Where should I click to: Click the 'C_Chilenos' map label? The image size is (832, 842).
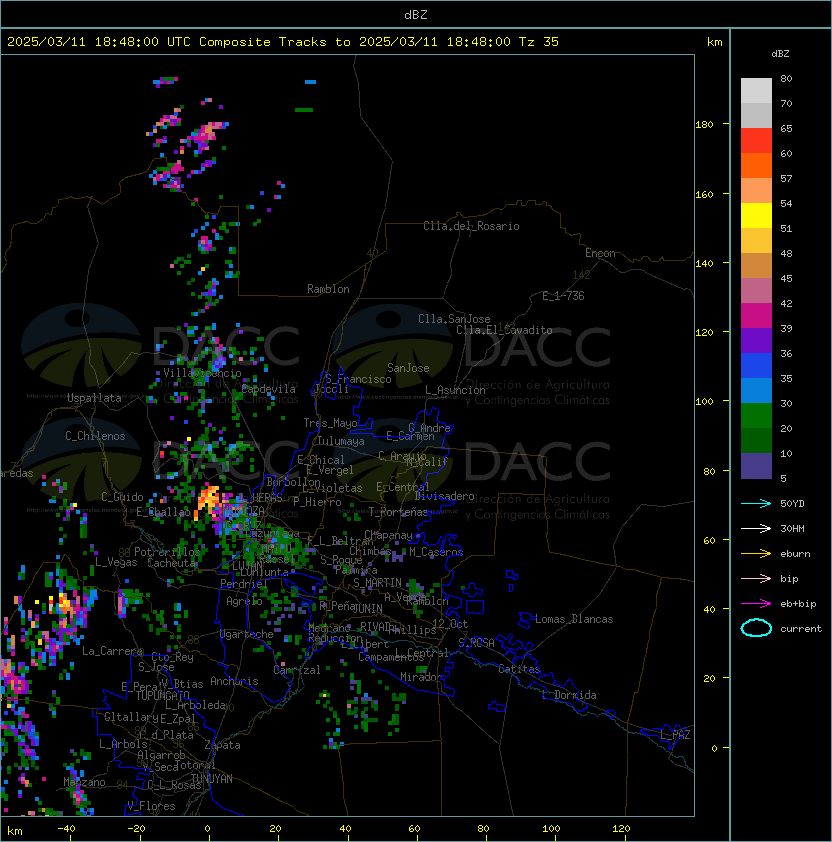click(x=95, y=436)
